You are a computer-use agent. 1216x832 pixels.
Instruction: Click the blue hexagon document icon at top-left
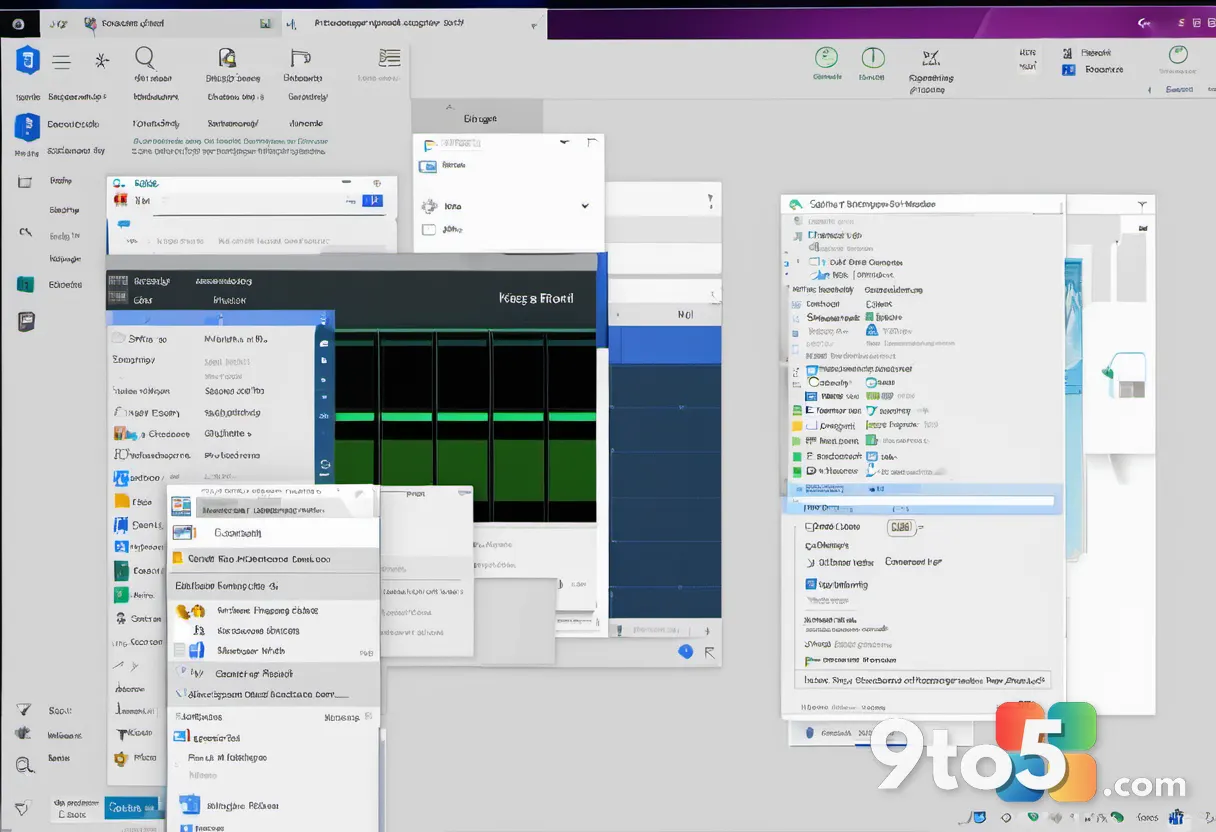tap(27, 61)
